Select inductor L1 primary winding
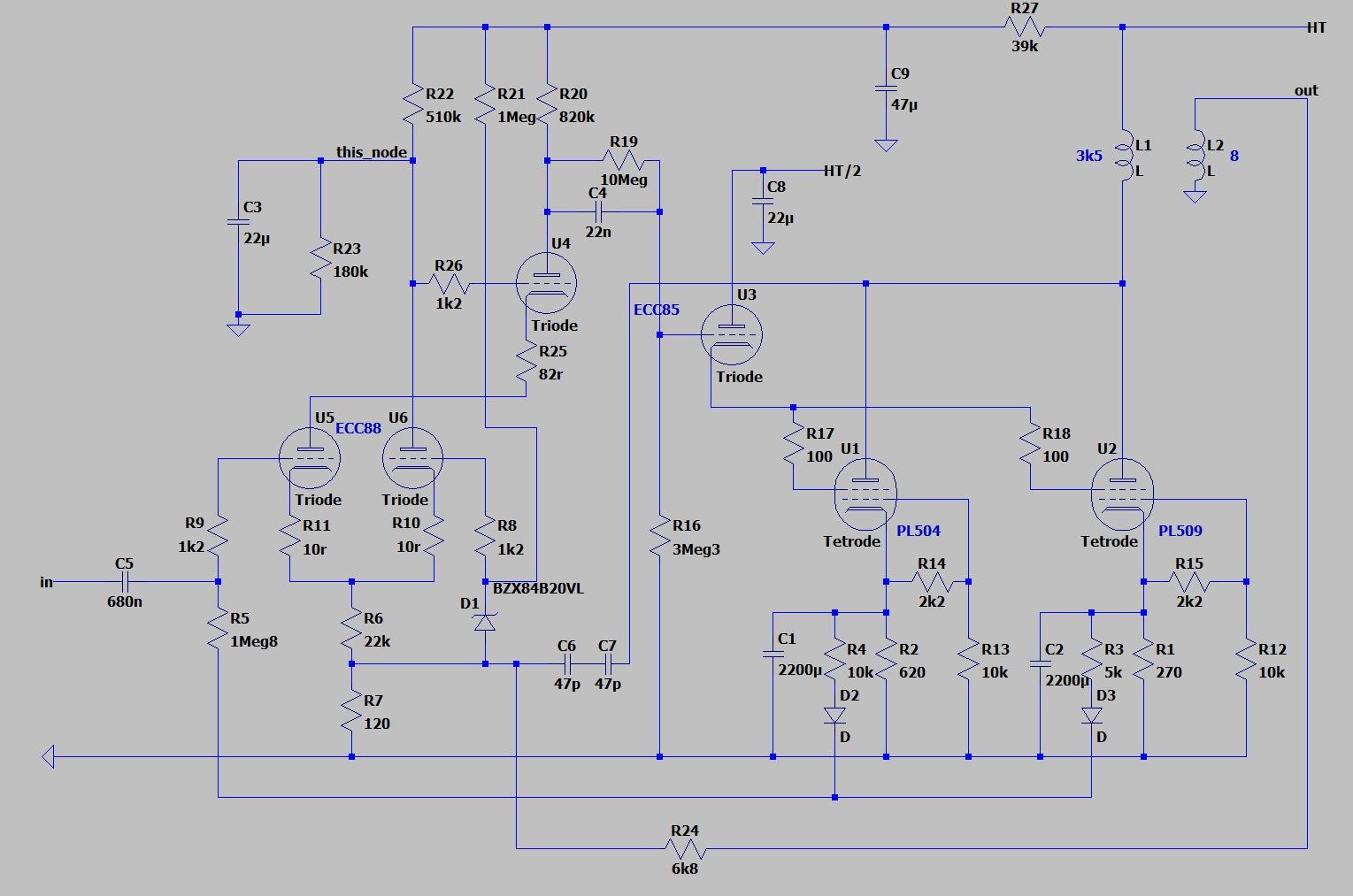This screenshot has width=1353, height=896. coord(1122,157)
